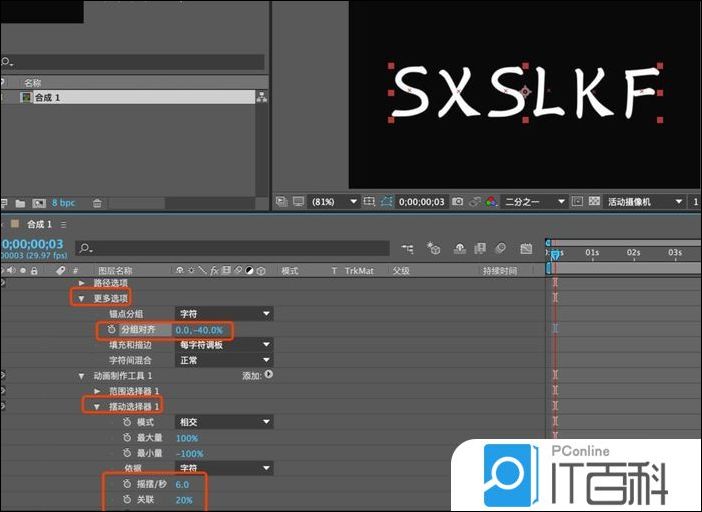
Task: Open the 锚点分组 字符 dropdown
Action: pos(223,314)
